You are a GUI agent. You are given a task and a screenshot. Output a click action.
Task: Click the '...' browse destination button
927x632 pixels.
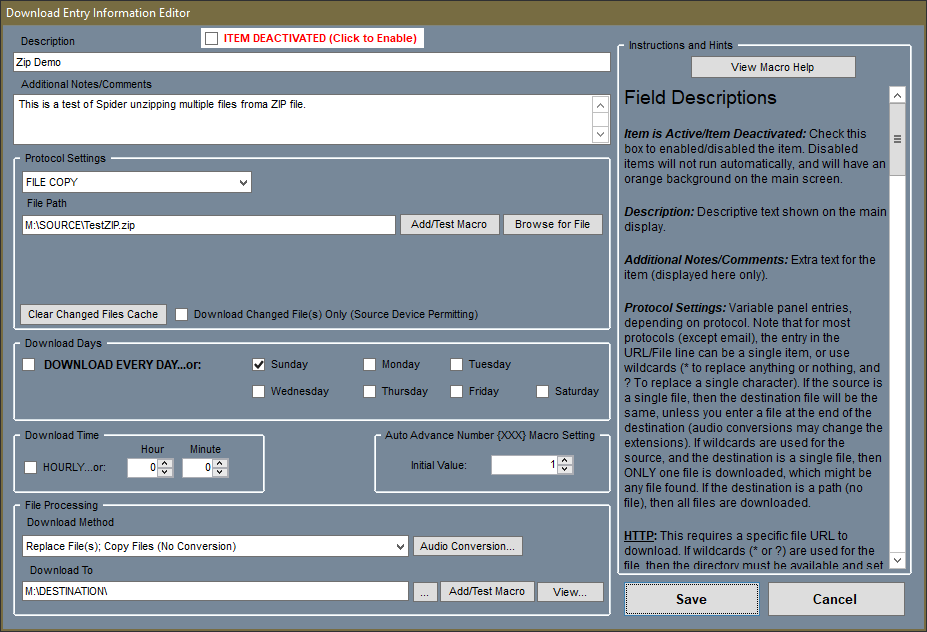tap(424, 592)
